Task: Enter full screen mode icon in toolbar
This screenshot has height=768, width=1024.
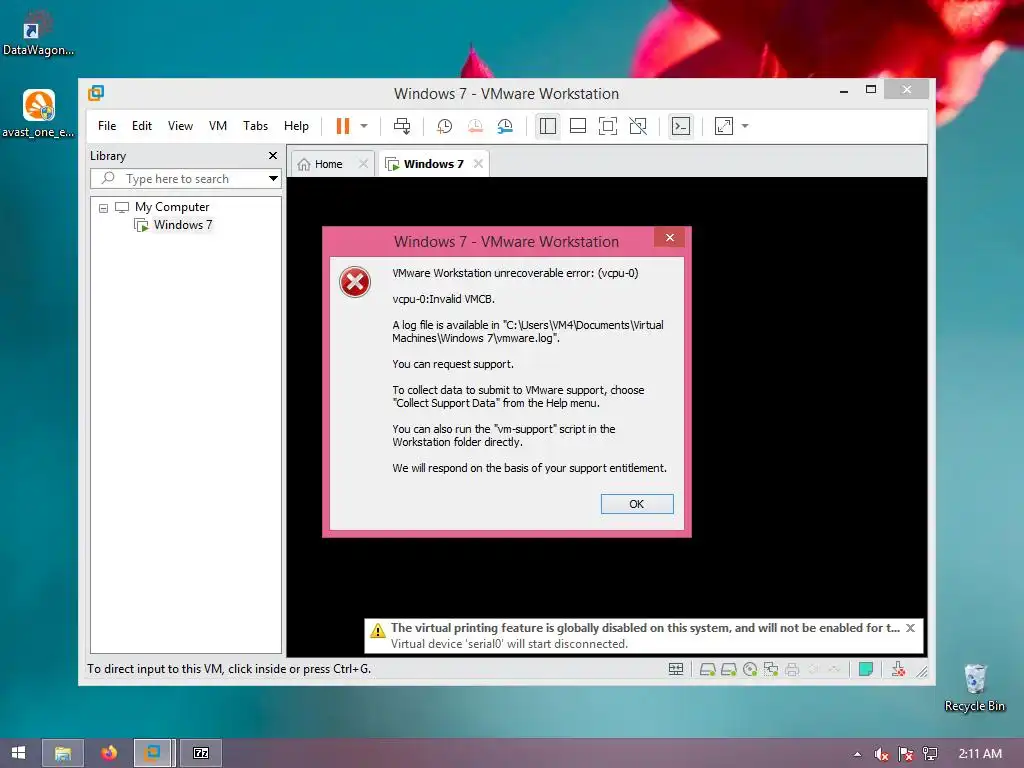Action: pos(608,126)
